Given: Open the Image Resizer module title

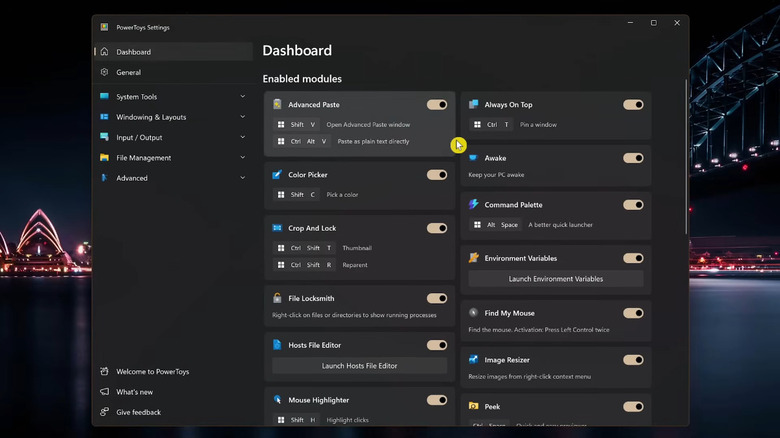Looking at the screenshot, I should pyautogui.click(x=507, y=360).
